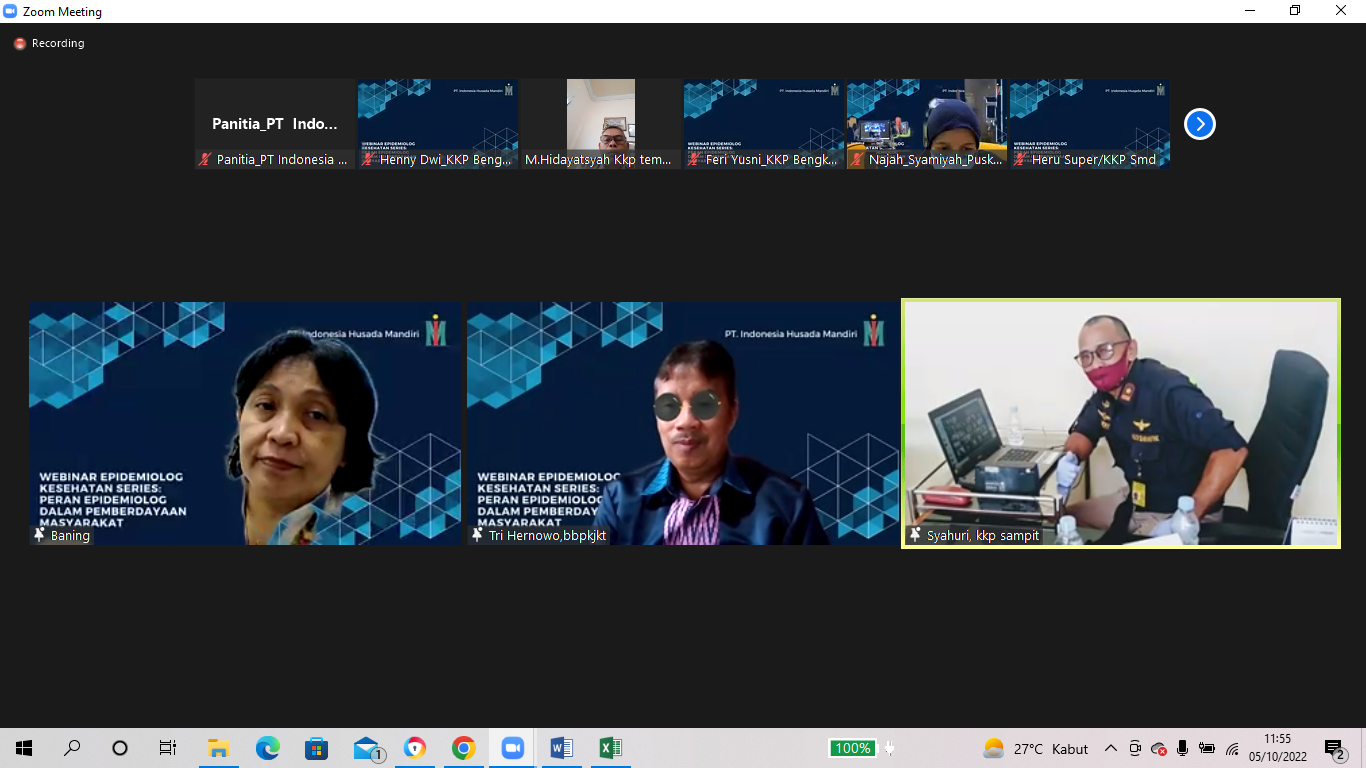
Task: Select Heru Super/KKP Smd participant thumbnail
Action: (1090, 124)
